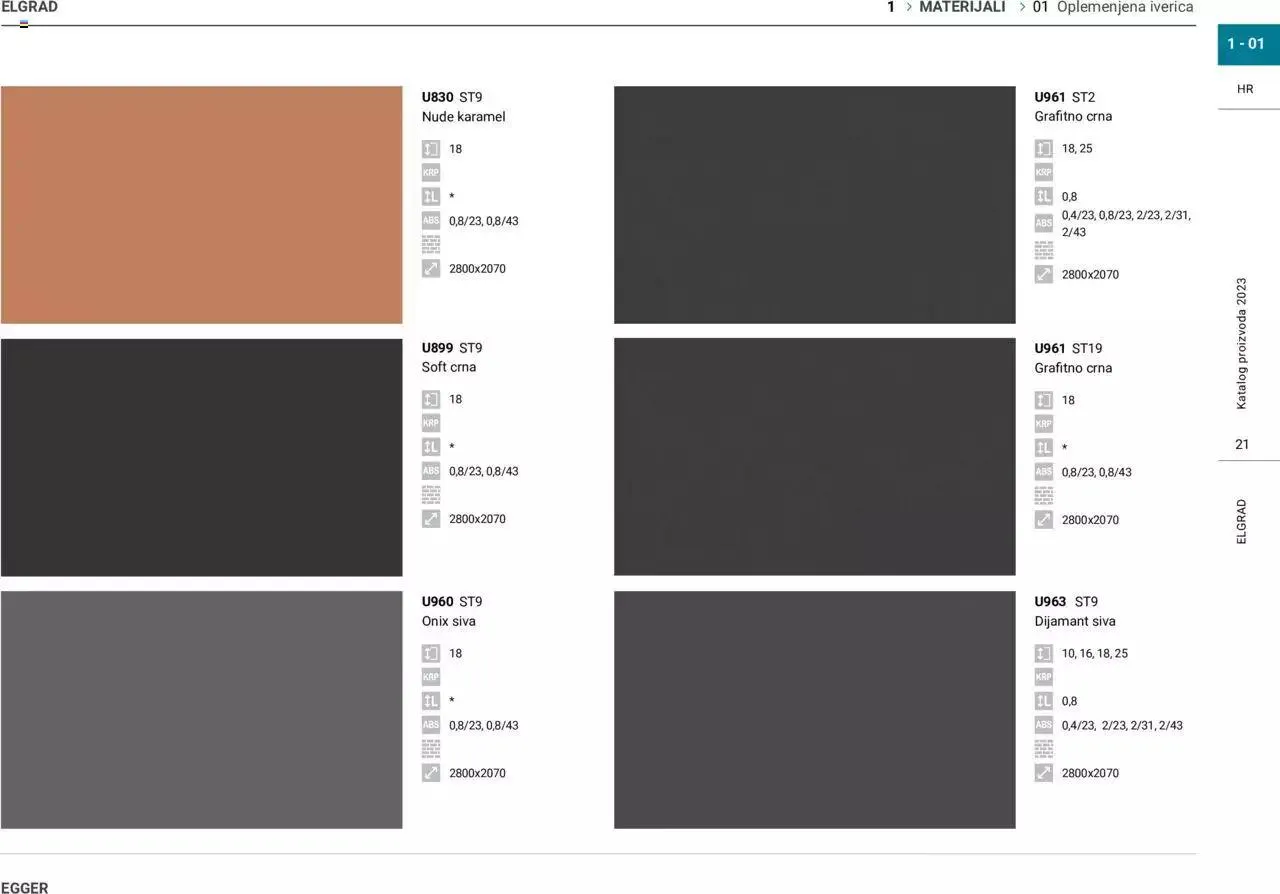Click the KRP icon under U899 Soft crna
The height and width of the screenshot is (894, 1280).
[431, 423]
